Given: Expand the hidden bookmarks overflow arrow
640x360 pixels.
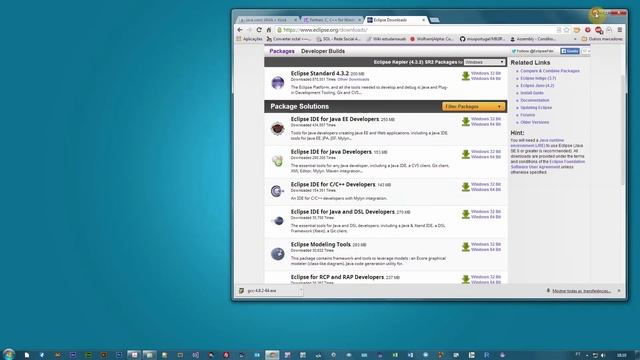Looking at the screenshot, I should tap(575, 39).
